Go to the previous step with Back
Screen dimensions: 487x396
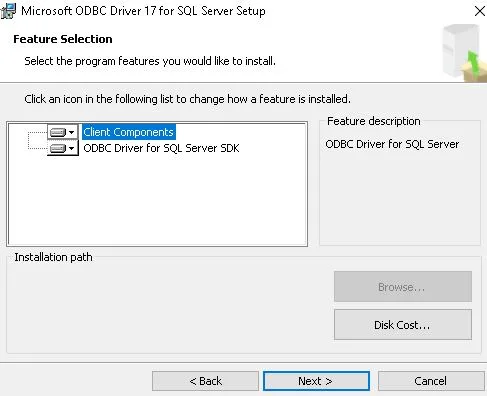pyautogui.click(x=205, y=381)
